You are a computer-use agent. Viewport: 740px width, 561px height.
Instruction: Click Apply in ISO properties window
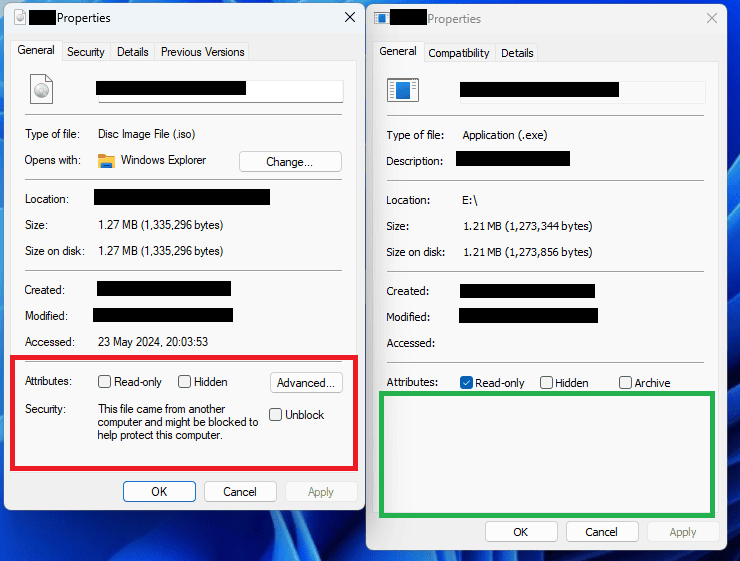coord(321,492)
